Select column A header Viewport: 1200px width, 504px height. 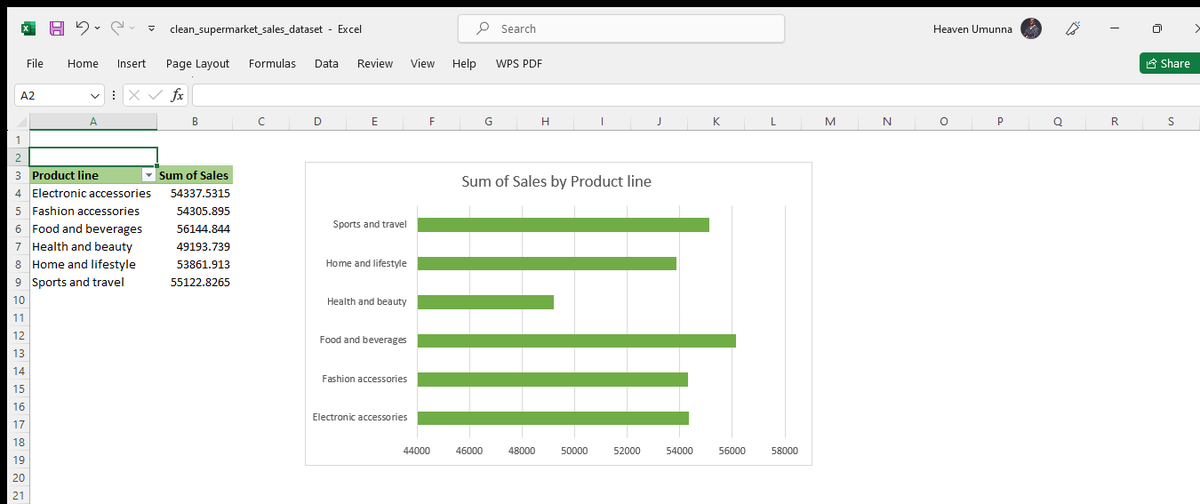click(94, 122)
